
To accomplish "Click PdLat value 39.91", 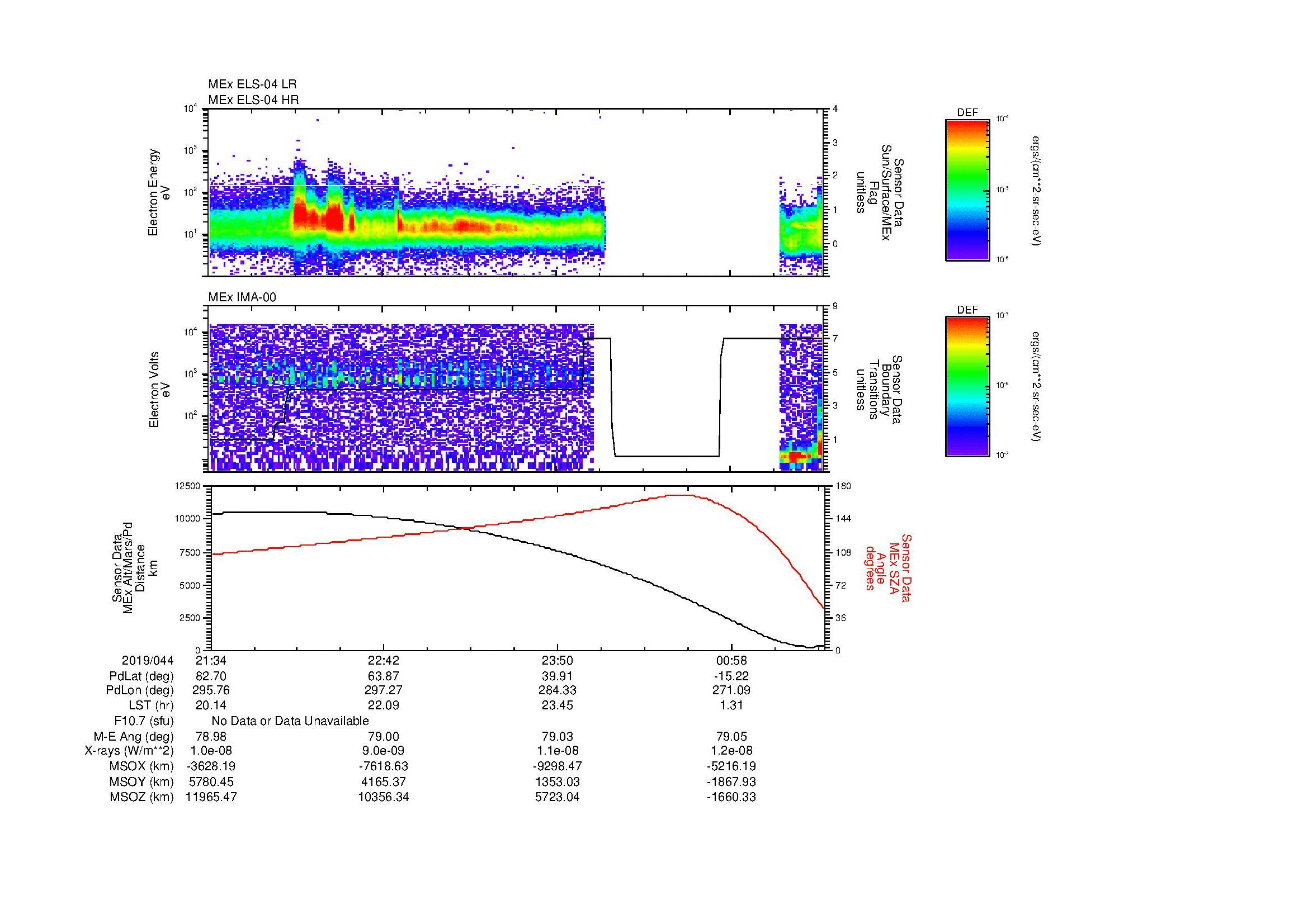I will pos(557,676).
